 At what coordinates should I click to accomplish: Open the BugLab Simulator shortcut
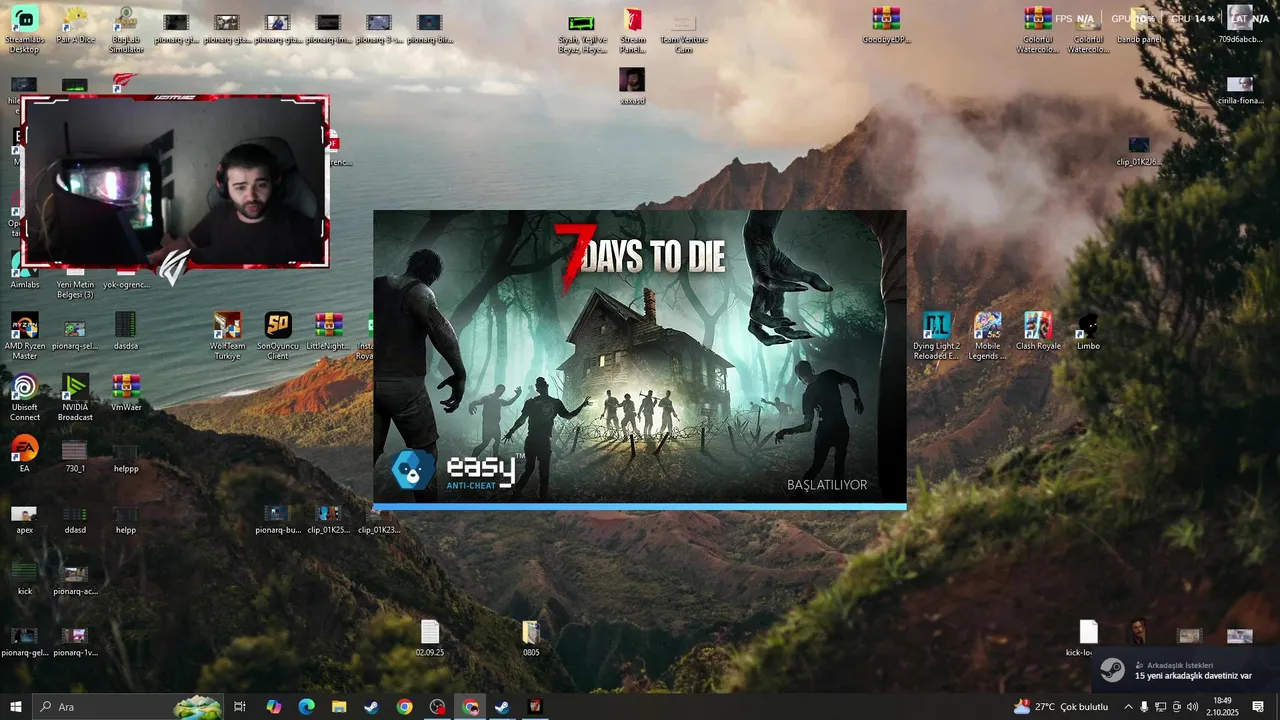(126, 30)
